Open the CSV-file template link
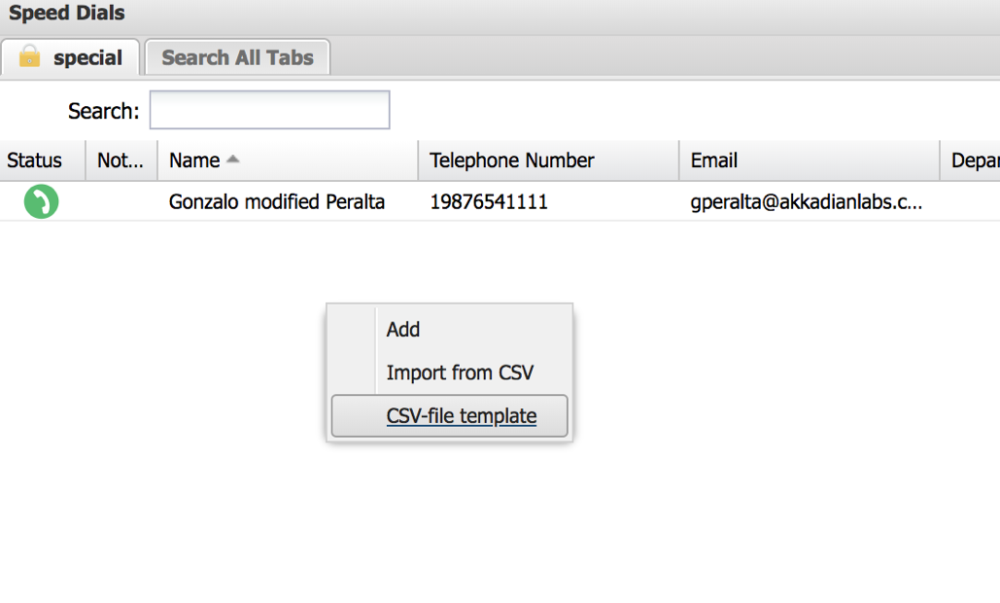1000x603 pixels. point(461,416)
